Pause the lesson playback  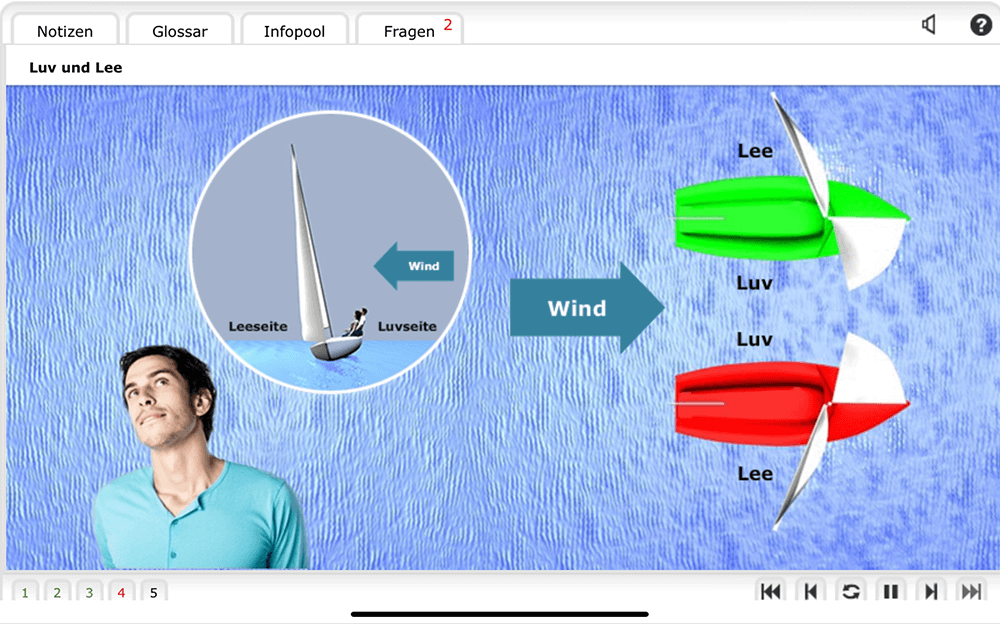click(x=891, y=591)
